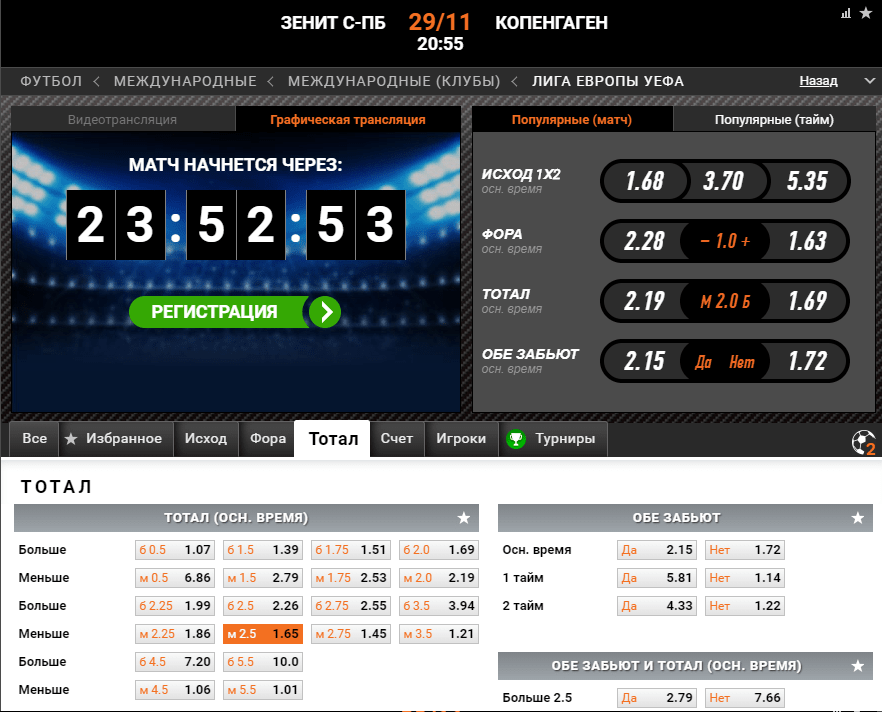Star the ОБЕ ЗАБЬЮТ И ТОТАЛ section

pyautogui.click(x=857, y=666)
